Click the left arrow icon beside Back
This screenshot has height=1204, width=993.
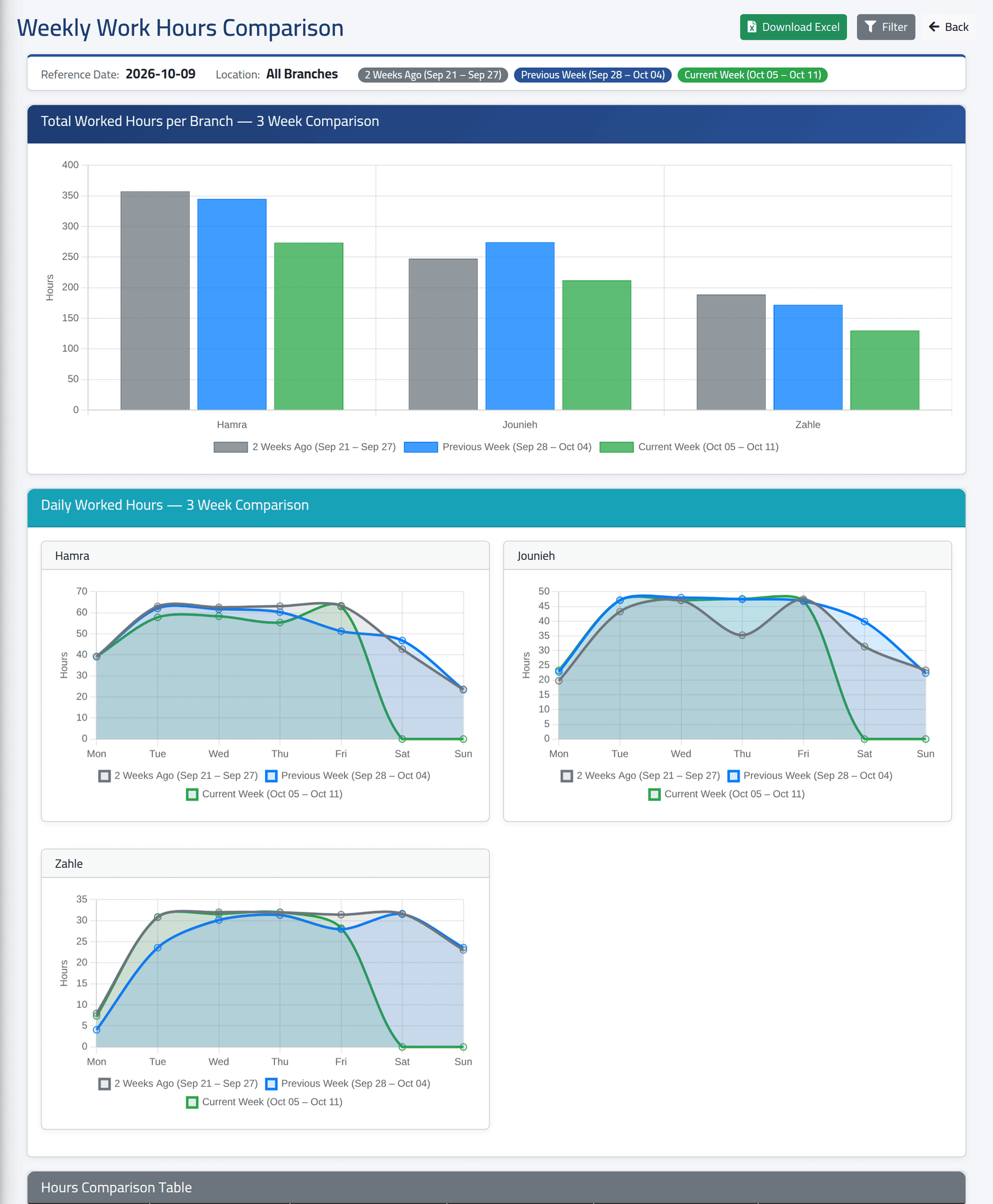pyautogui.click(x=934, y=27)
